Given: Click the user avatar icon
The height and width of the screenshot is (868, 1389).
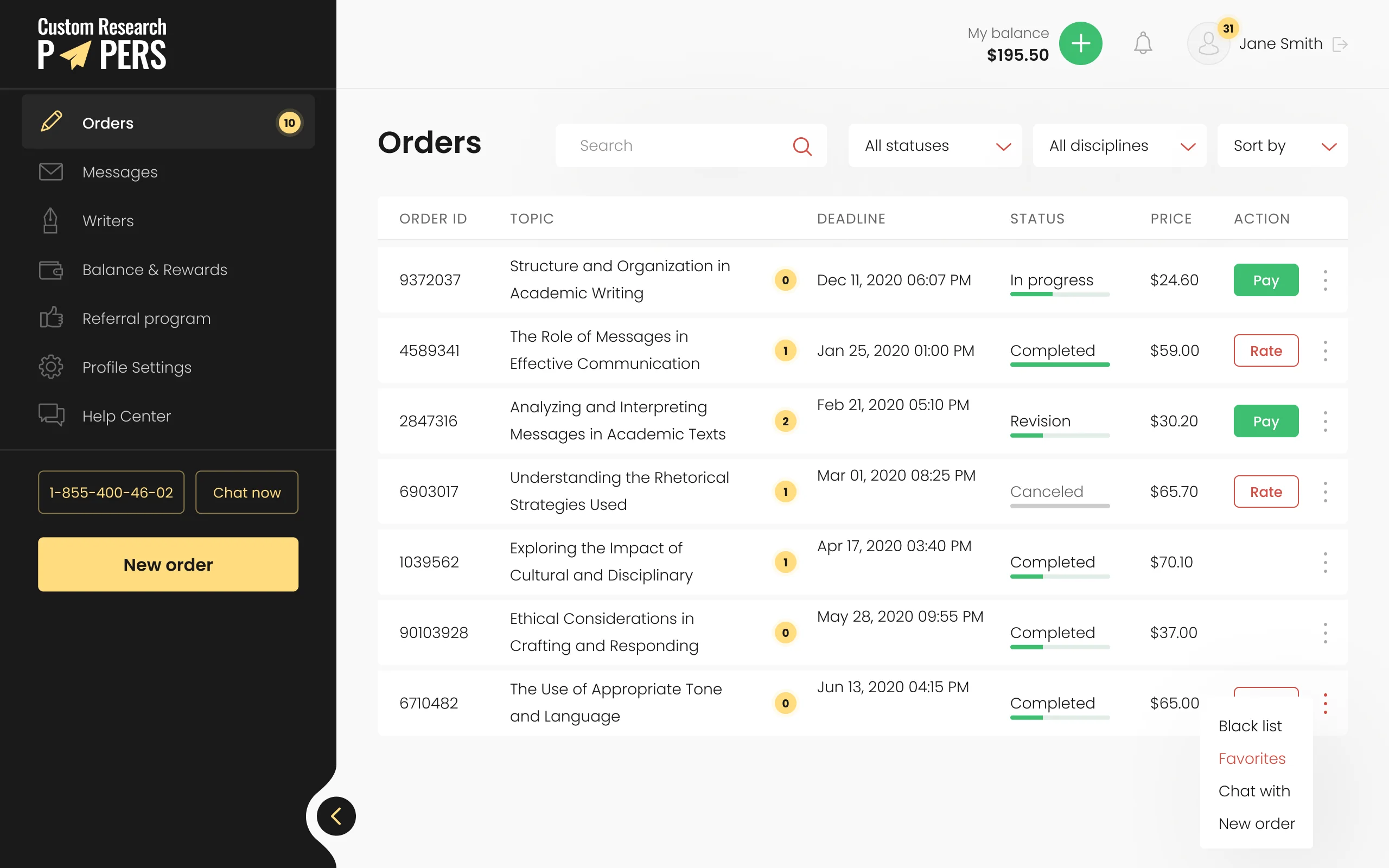Looking at the screenshot, I should click(1208, 43).
